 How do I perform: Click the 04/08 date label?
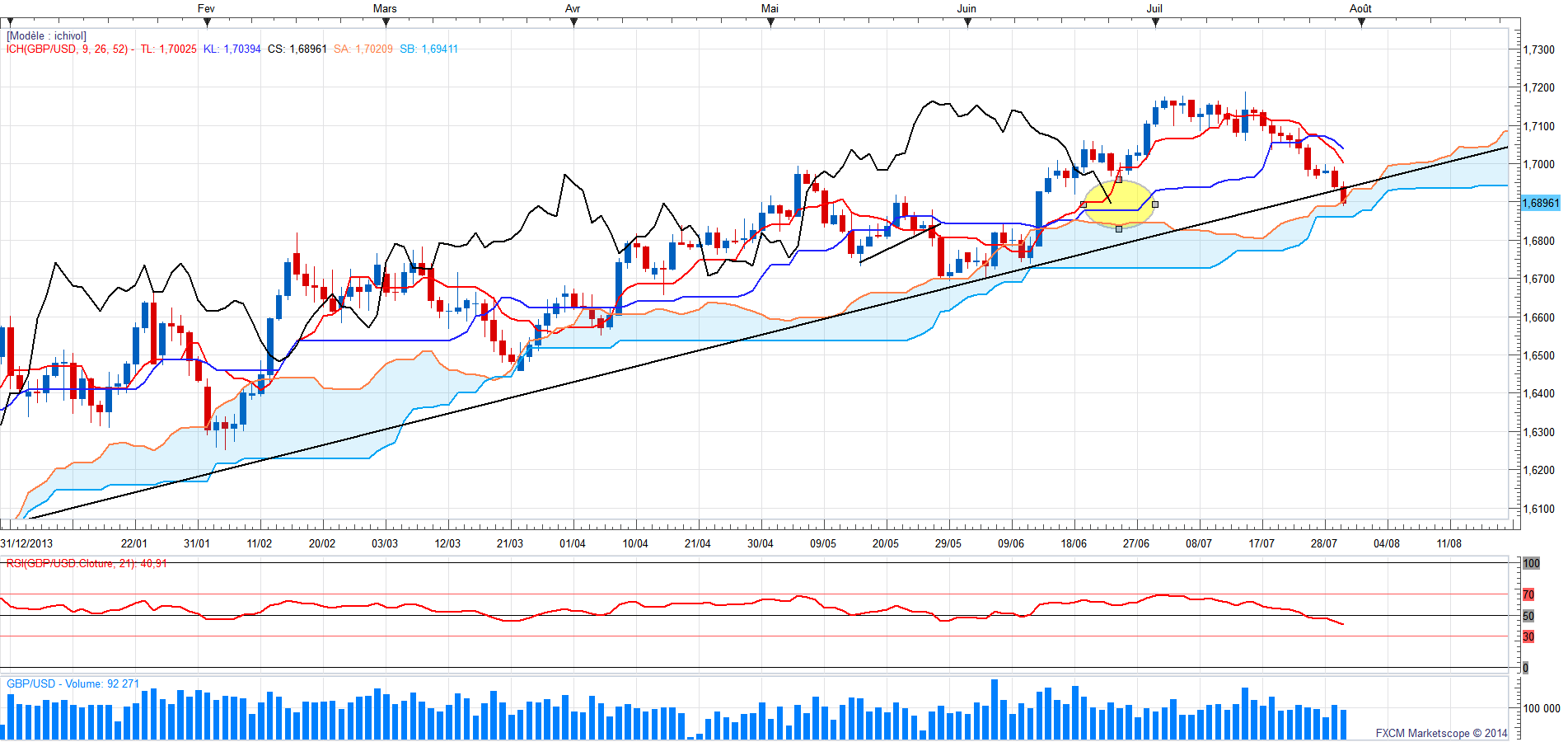(x=1387, y=543)
